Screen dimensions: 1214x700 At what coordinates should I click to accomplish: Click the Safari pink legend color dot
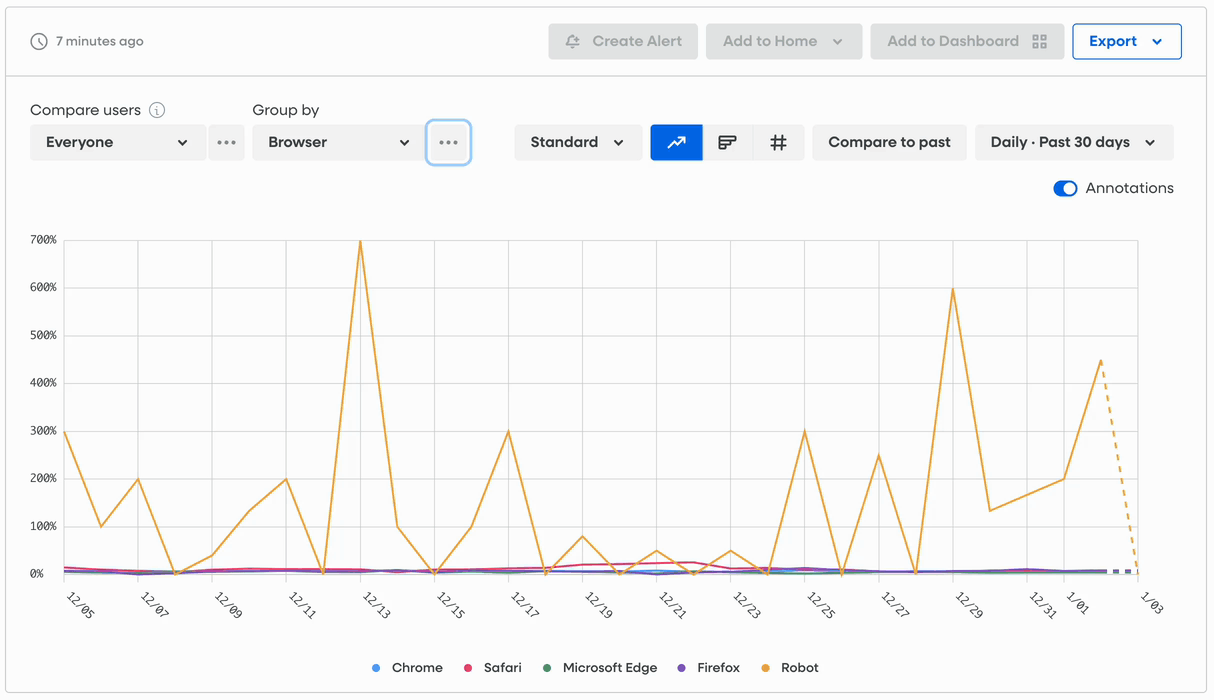(468, 667)
